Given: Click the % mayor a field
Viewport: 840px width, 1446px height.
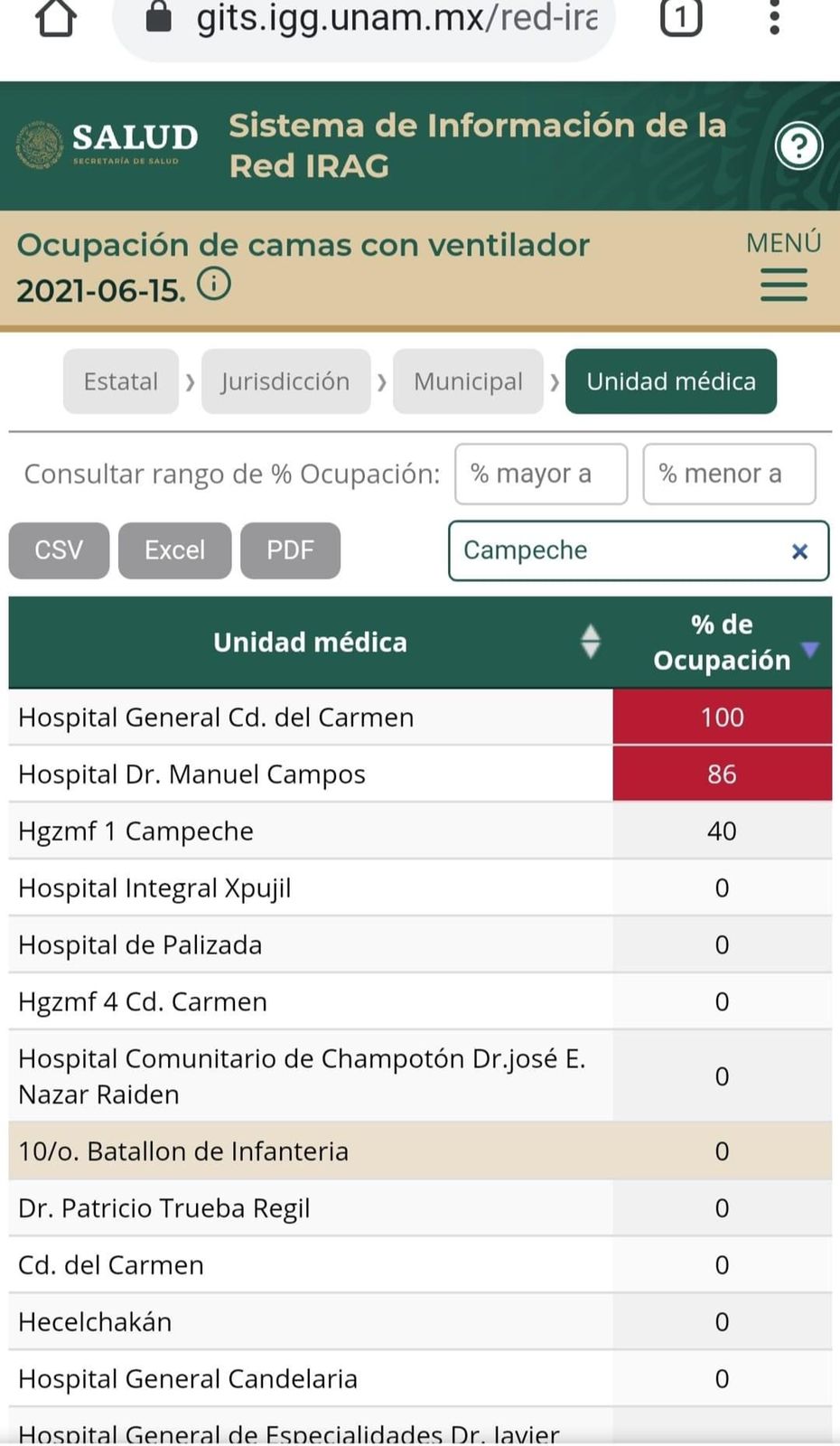Looking at the screenshot, I should [540, 474].
